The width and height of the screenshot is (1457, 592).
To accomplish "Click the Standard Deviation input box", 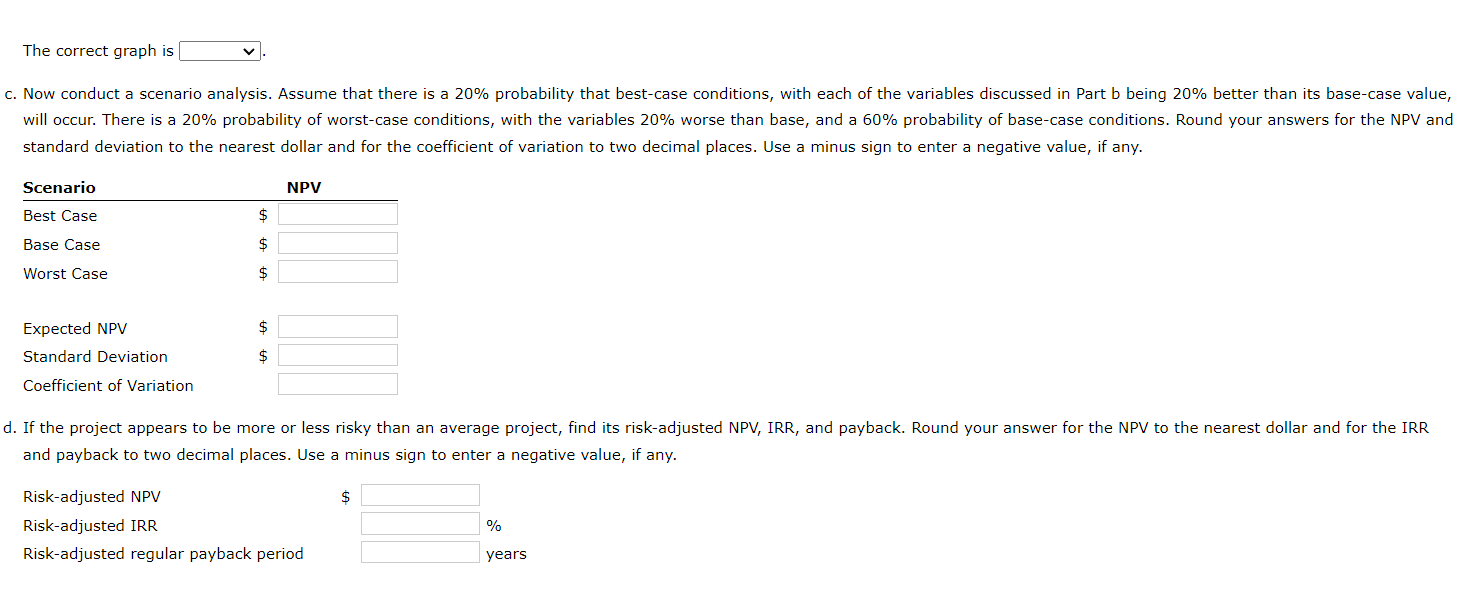I will pyautogui.click(x=337, y=354).
